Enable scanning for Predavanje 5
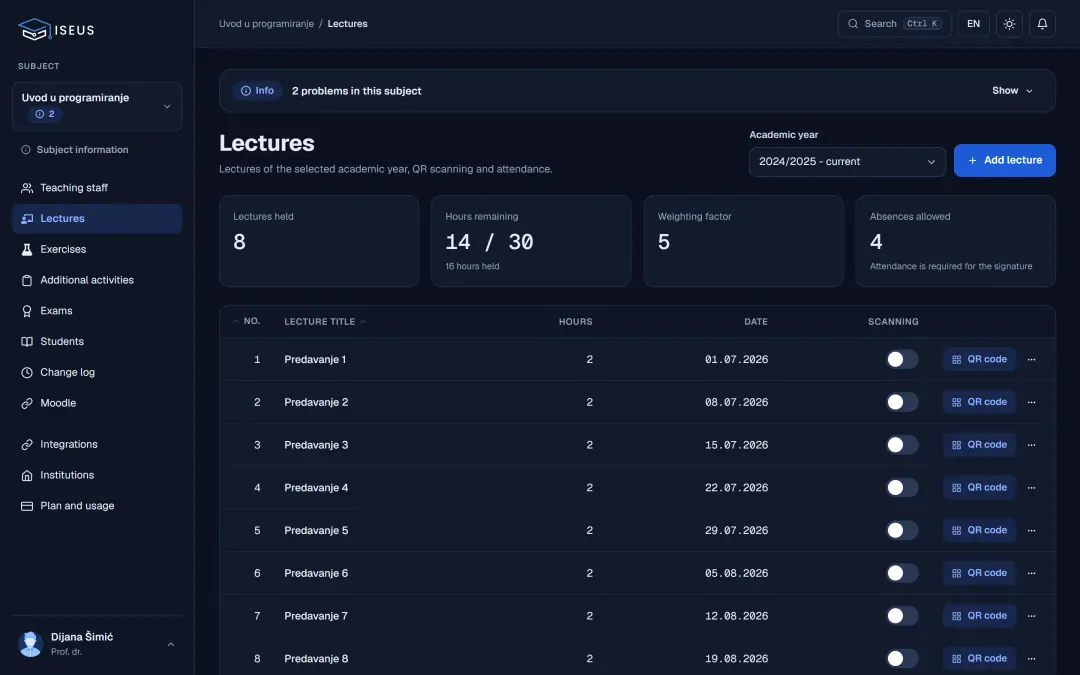Screen dimensions: 1080x675 click(x=902, y=530)
